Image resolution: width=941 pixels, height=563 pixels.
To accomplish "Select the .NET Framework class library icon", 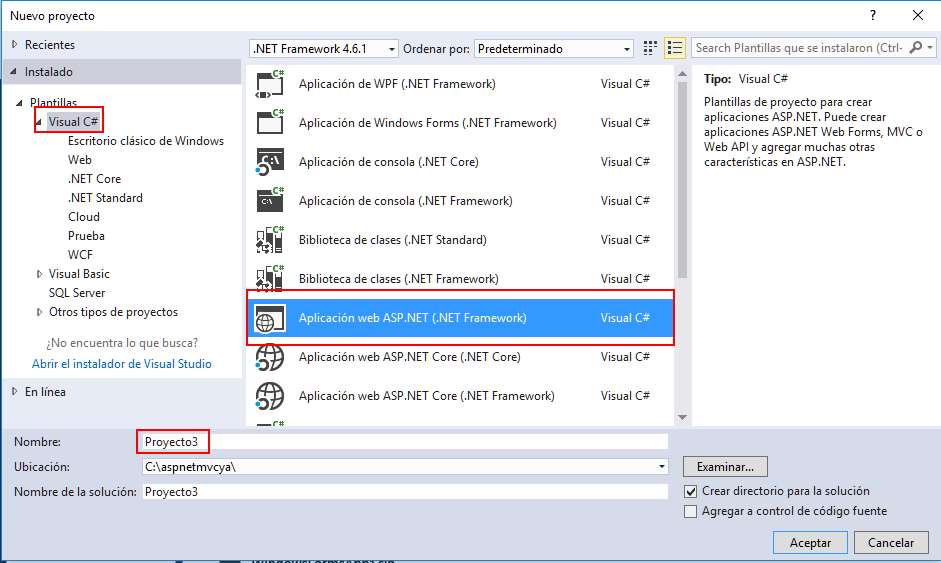I will click(x=270, y=278).
